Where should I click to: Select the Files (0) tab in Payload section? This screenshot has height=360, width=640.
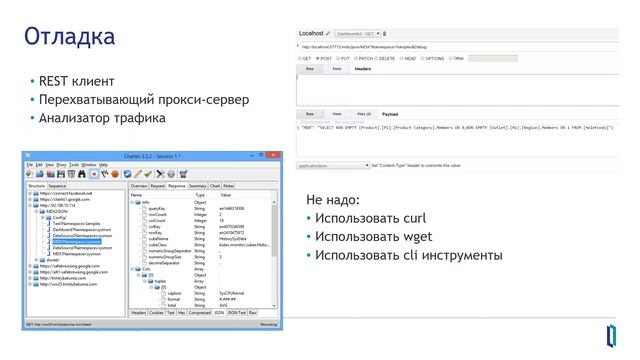click(364, 114)
